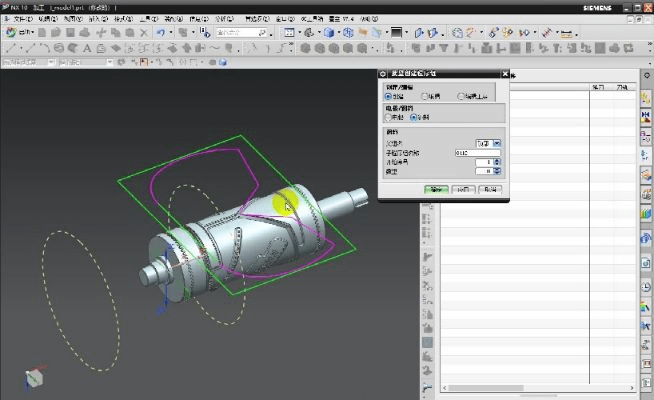This screenshot has height=400, width=654.
Task: Click the name text field in the dialog
Action: tap(477, 153)
